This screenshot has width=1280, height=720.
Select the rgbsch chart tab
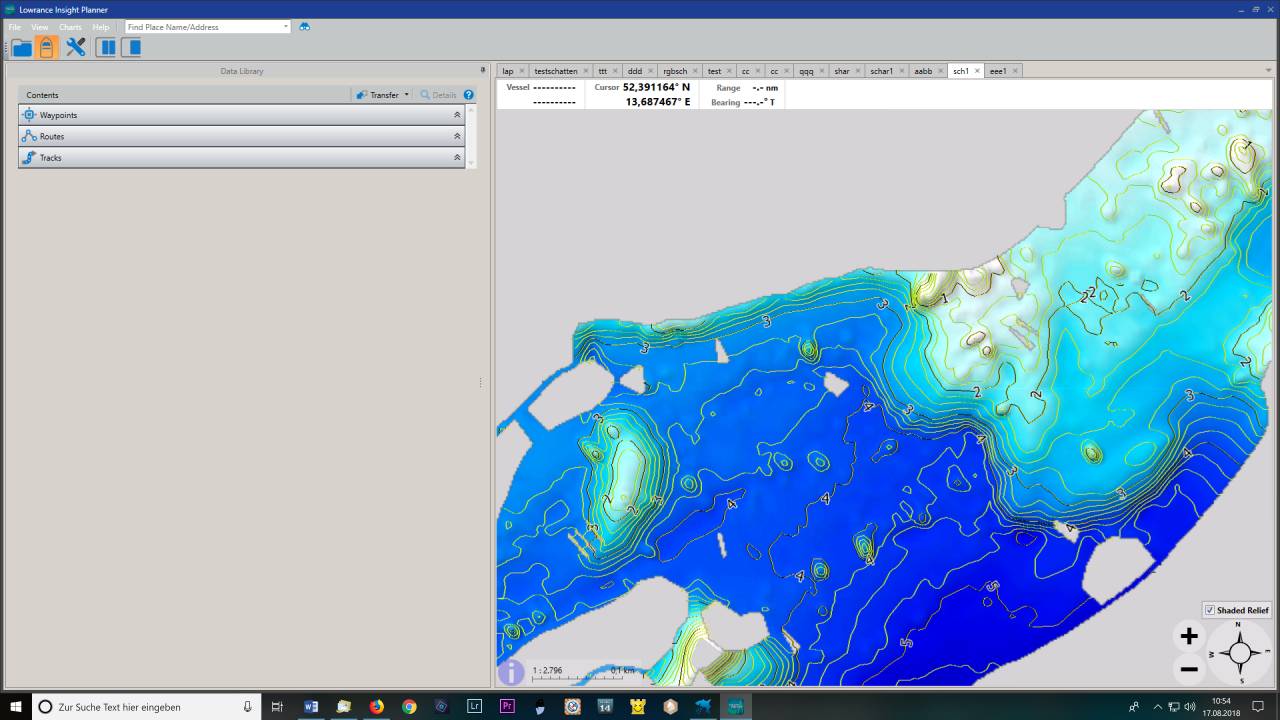pos(674,71)
